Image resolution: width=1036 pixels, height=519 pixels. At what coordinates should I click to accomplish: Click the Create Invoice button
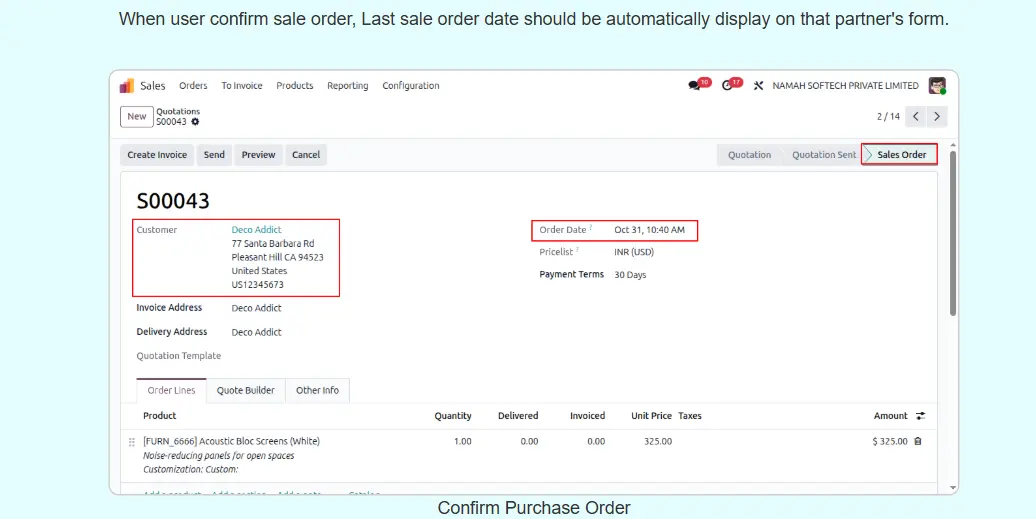click(157, 155)
